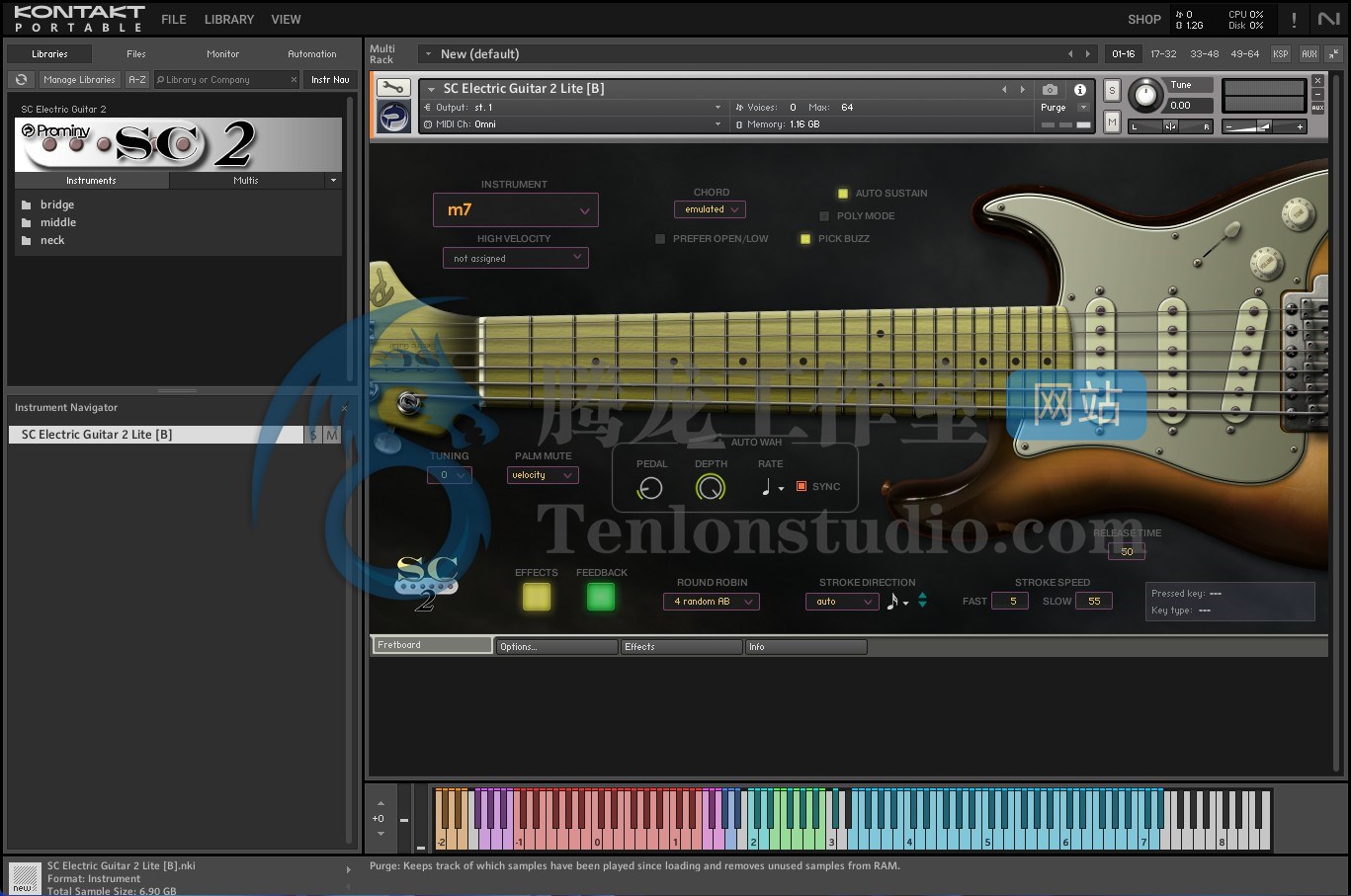Image resolution: width=1351 pixels, height=896 pixels.
Task: Solo the instrument with S button
Action: tap(1112, 90)
